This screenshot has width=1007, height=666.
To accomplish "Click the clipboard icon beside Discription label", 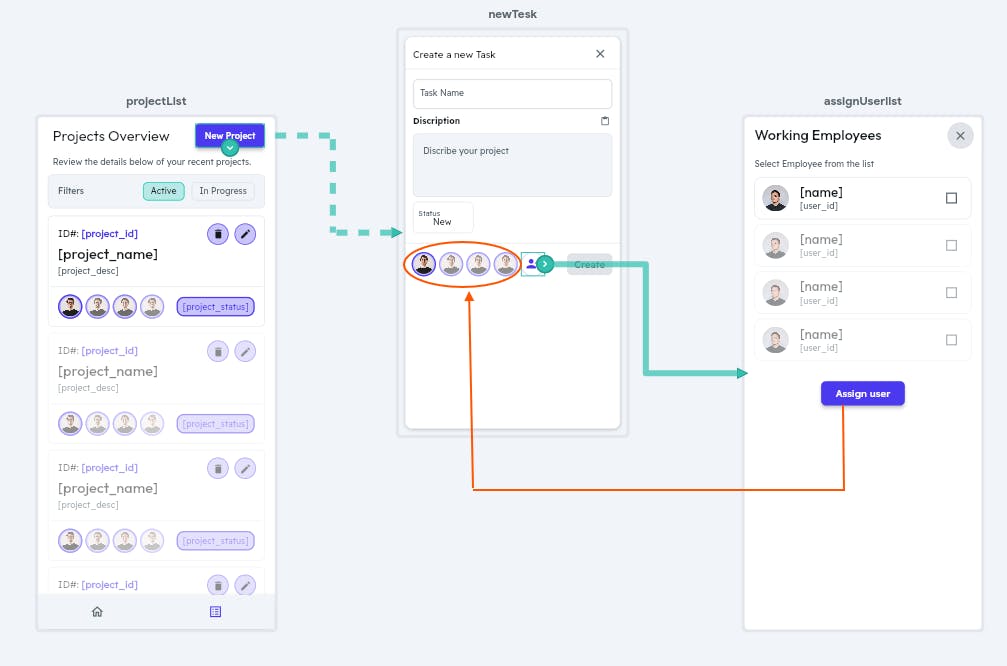I will (604, 121).
